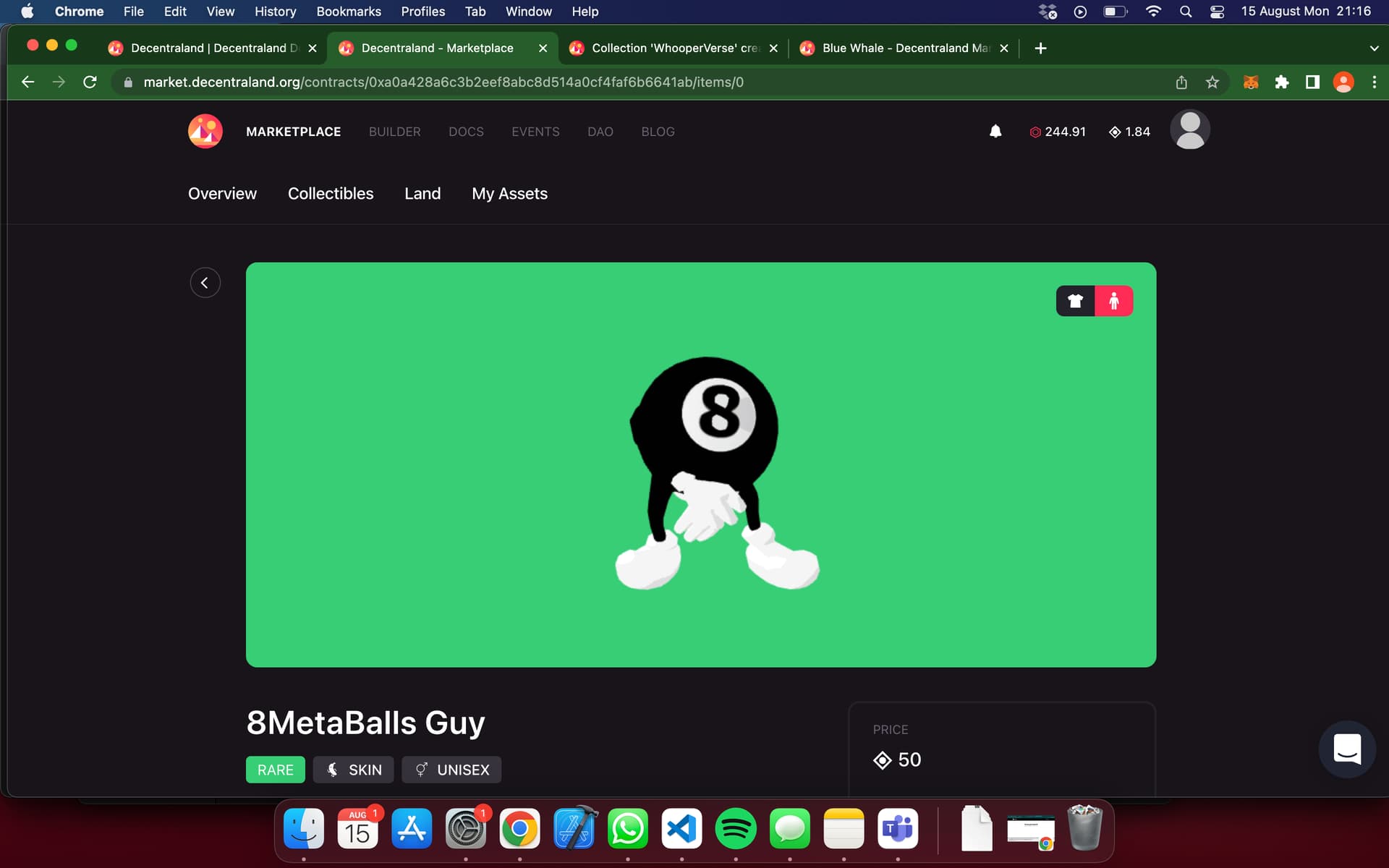Open the Chrome side panel toggle
The image size is (1389, 868).
pyautogui.click(x=1312, y=82)
